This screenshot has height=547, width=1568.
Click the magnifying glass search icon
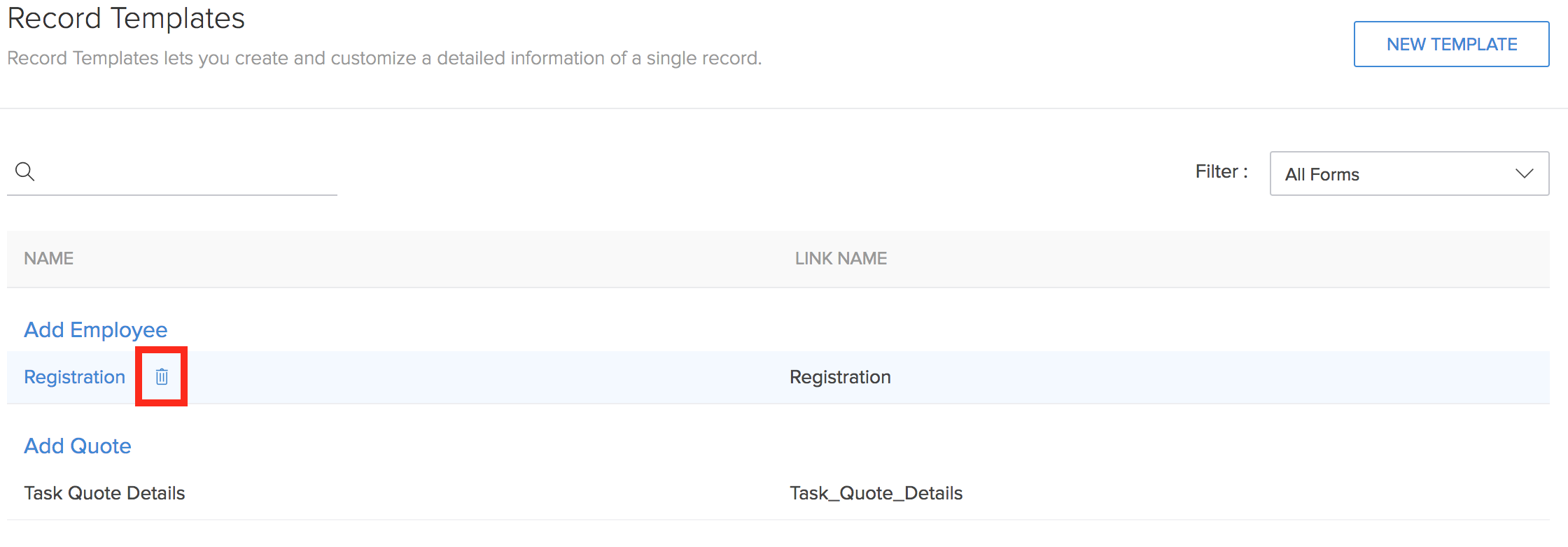pyautogui.click(x=25, y=171)
